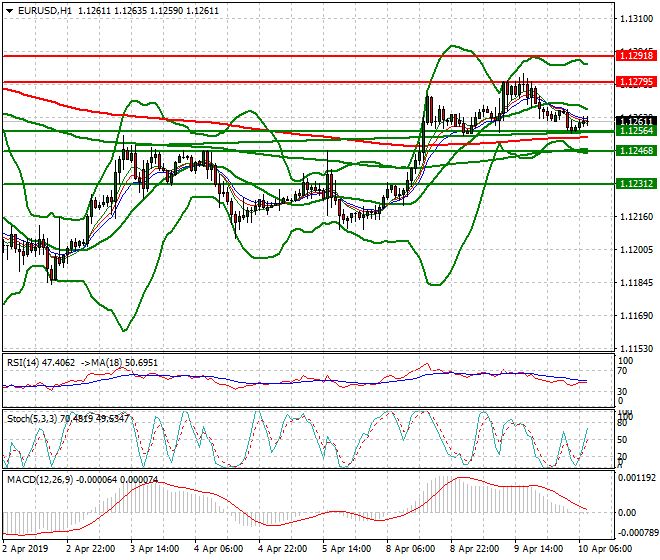Select the MACD scale value 0.001192
Image resolution: width=660 pixels, height=560 pixels.
tap(637, 478)
